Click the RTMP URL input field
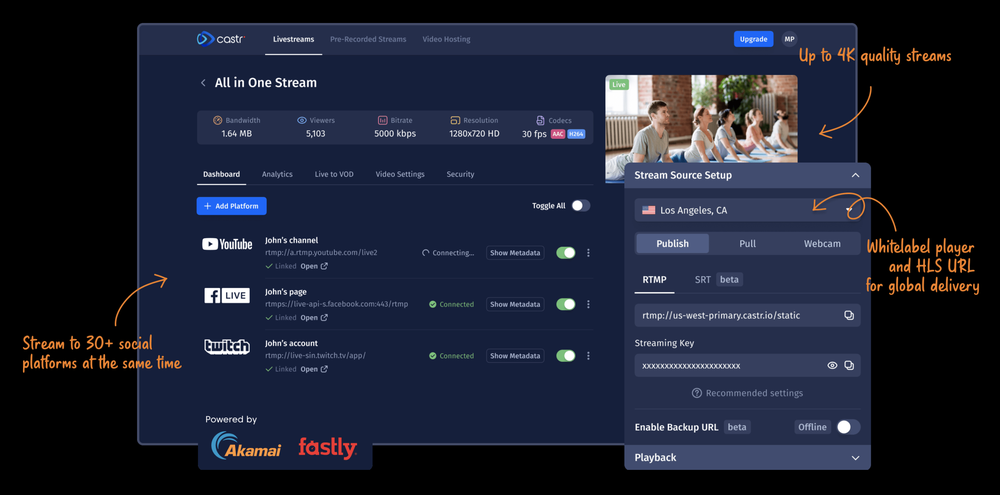Screen dimensions: 1000x495 click(x=747, y=315)
